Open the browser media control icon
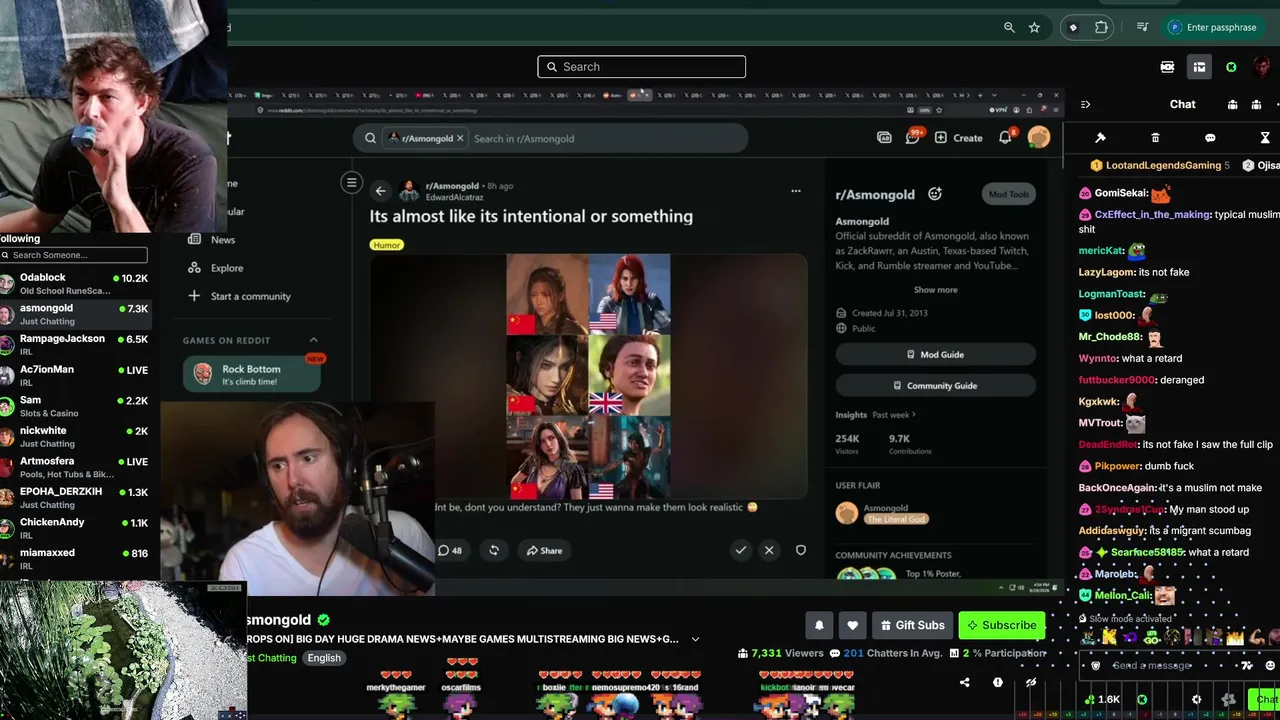The image size is (1280, 720). 1142,27
